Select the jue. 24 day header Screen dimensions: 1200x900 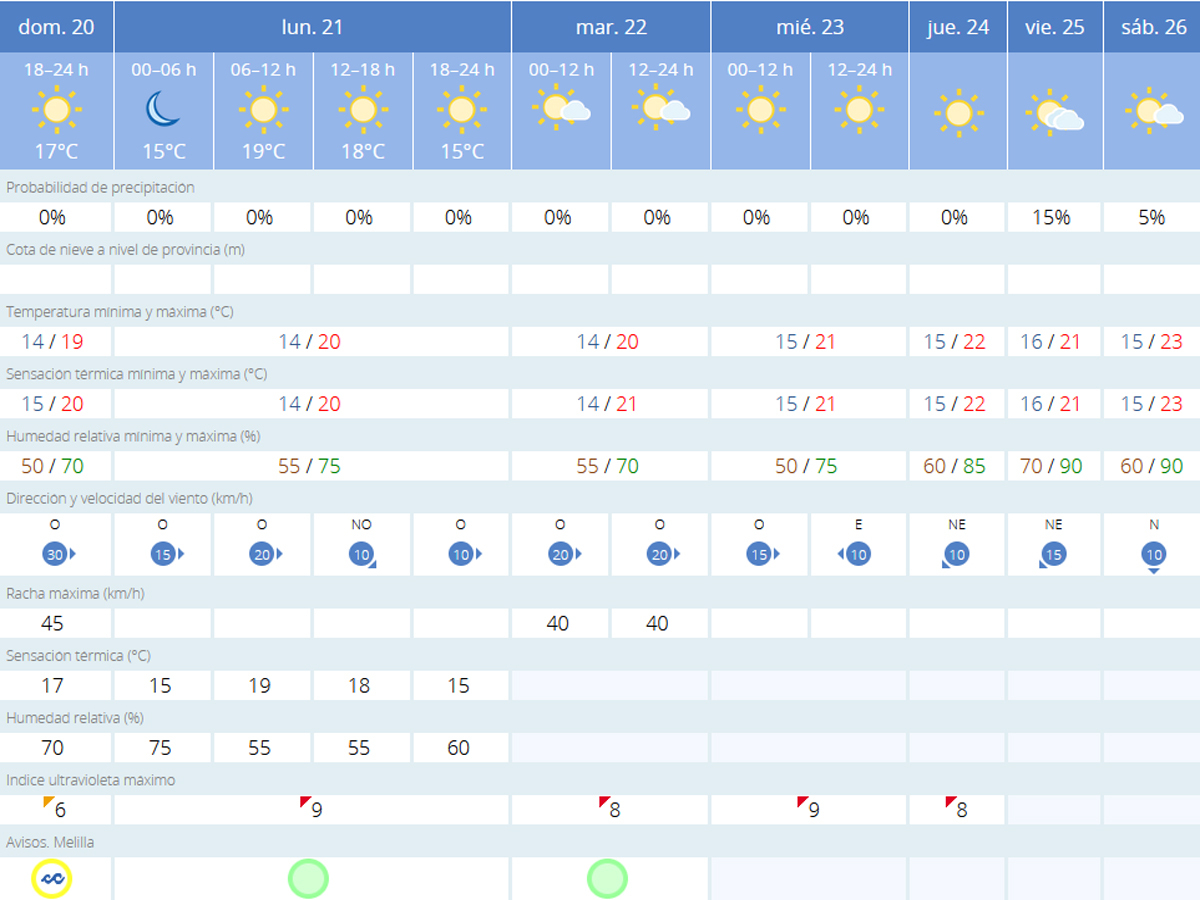(x=958, y=27)
